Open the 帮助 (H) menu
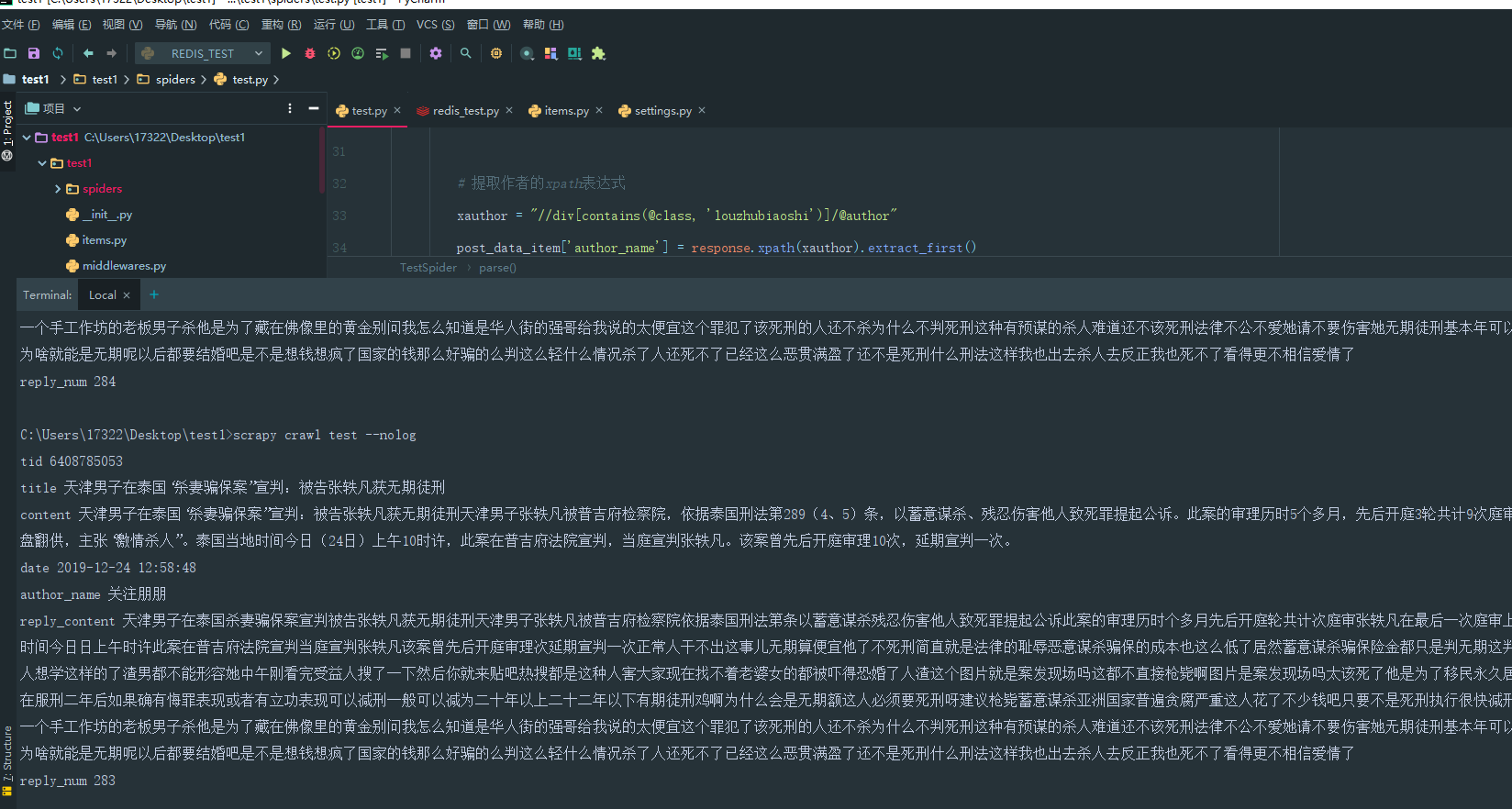The width and height of the screenshot is (1512, 809). [543, 25]
